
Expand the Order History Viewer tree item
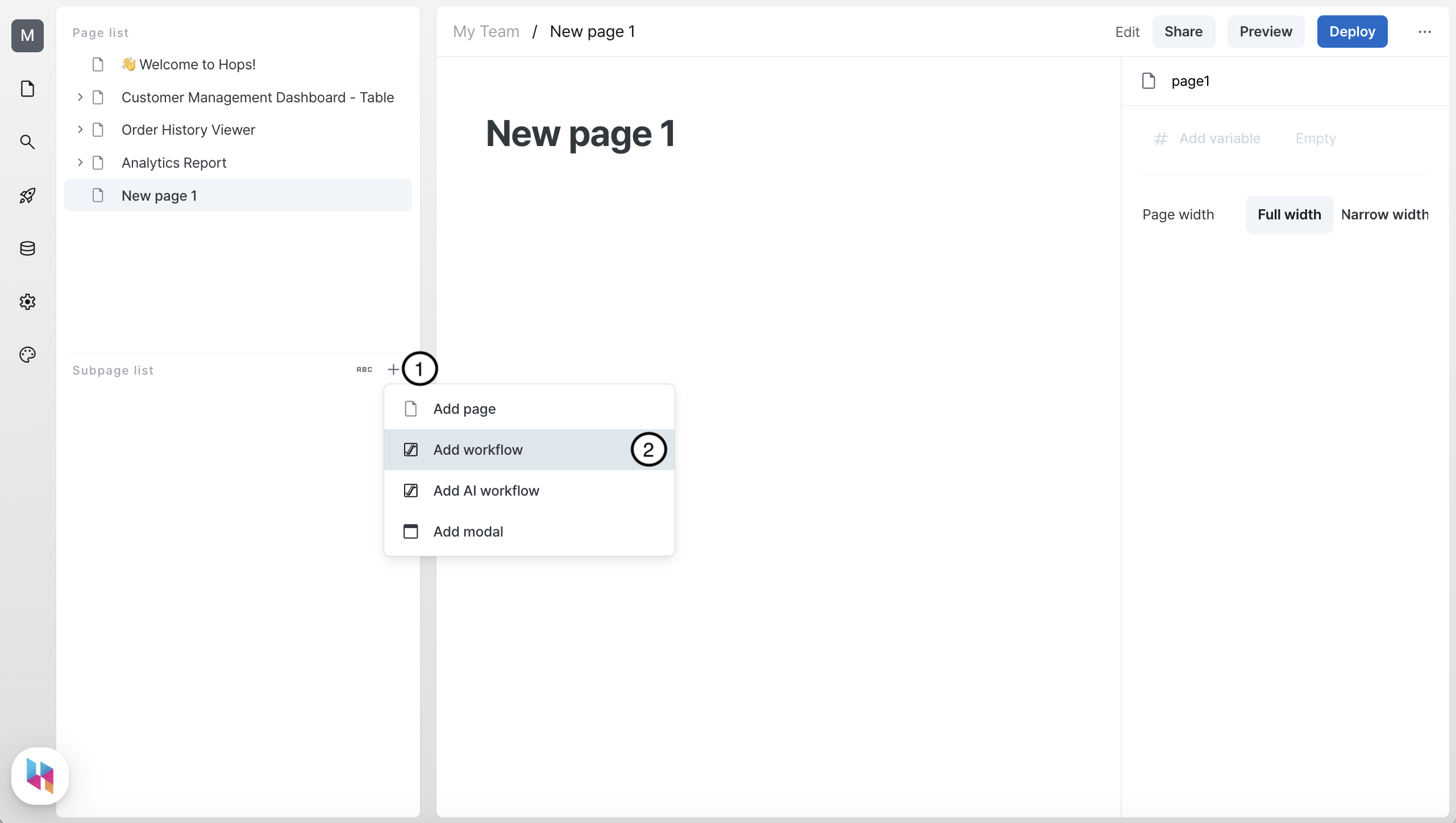[x=80, y=130]
